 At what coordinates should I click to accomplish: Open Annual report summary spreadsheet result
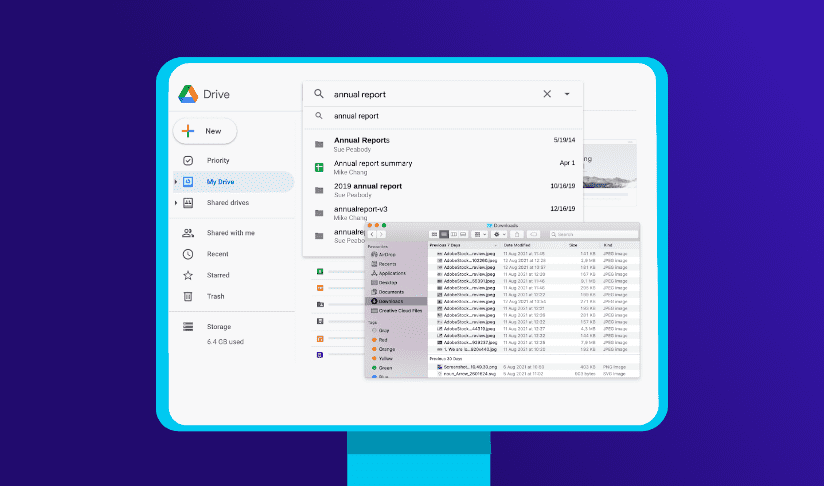coord(372,163)
